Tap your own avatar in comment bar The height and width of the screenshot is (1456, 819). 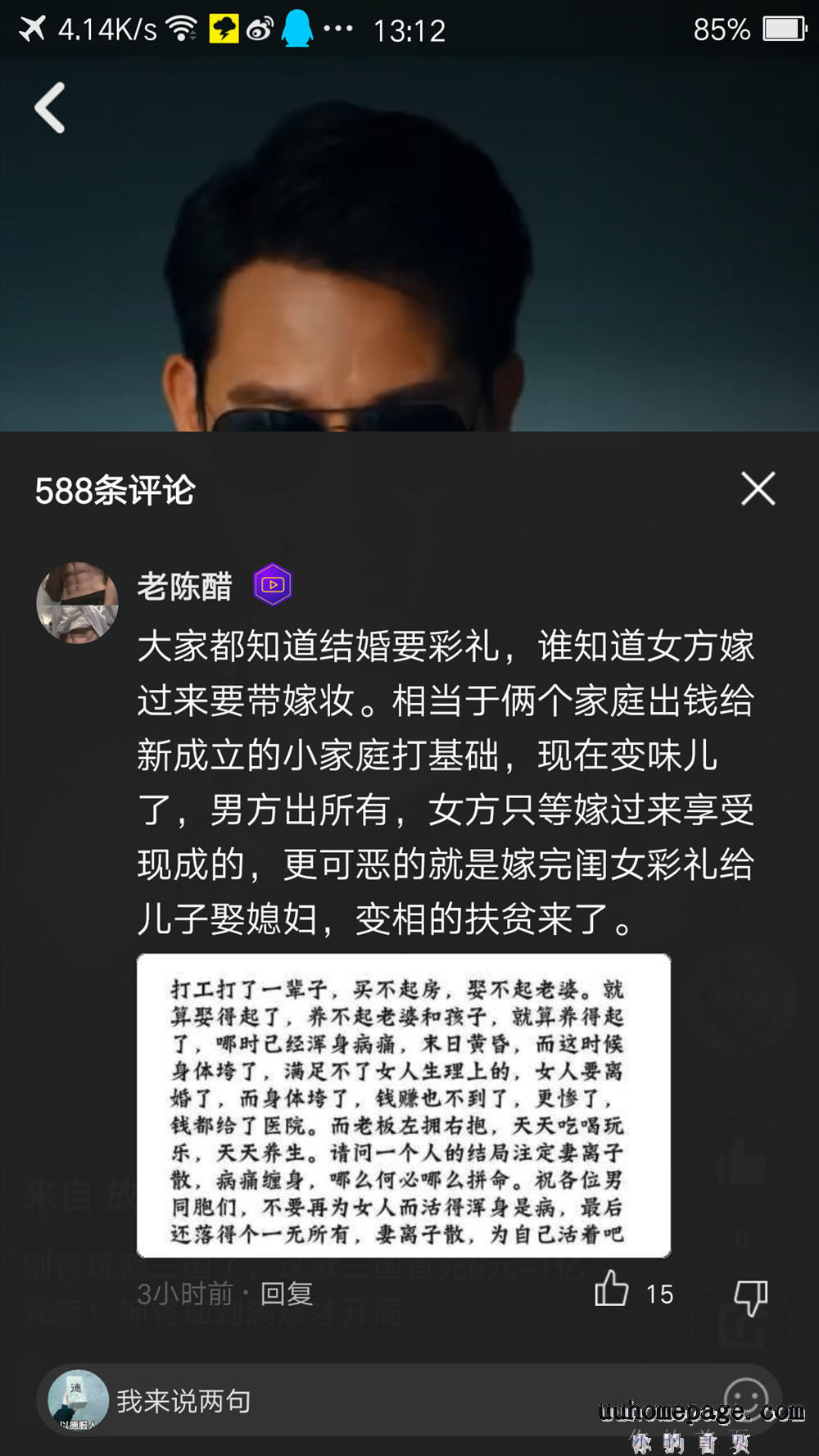[79, 1400]
